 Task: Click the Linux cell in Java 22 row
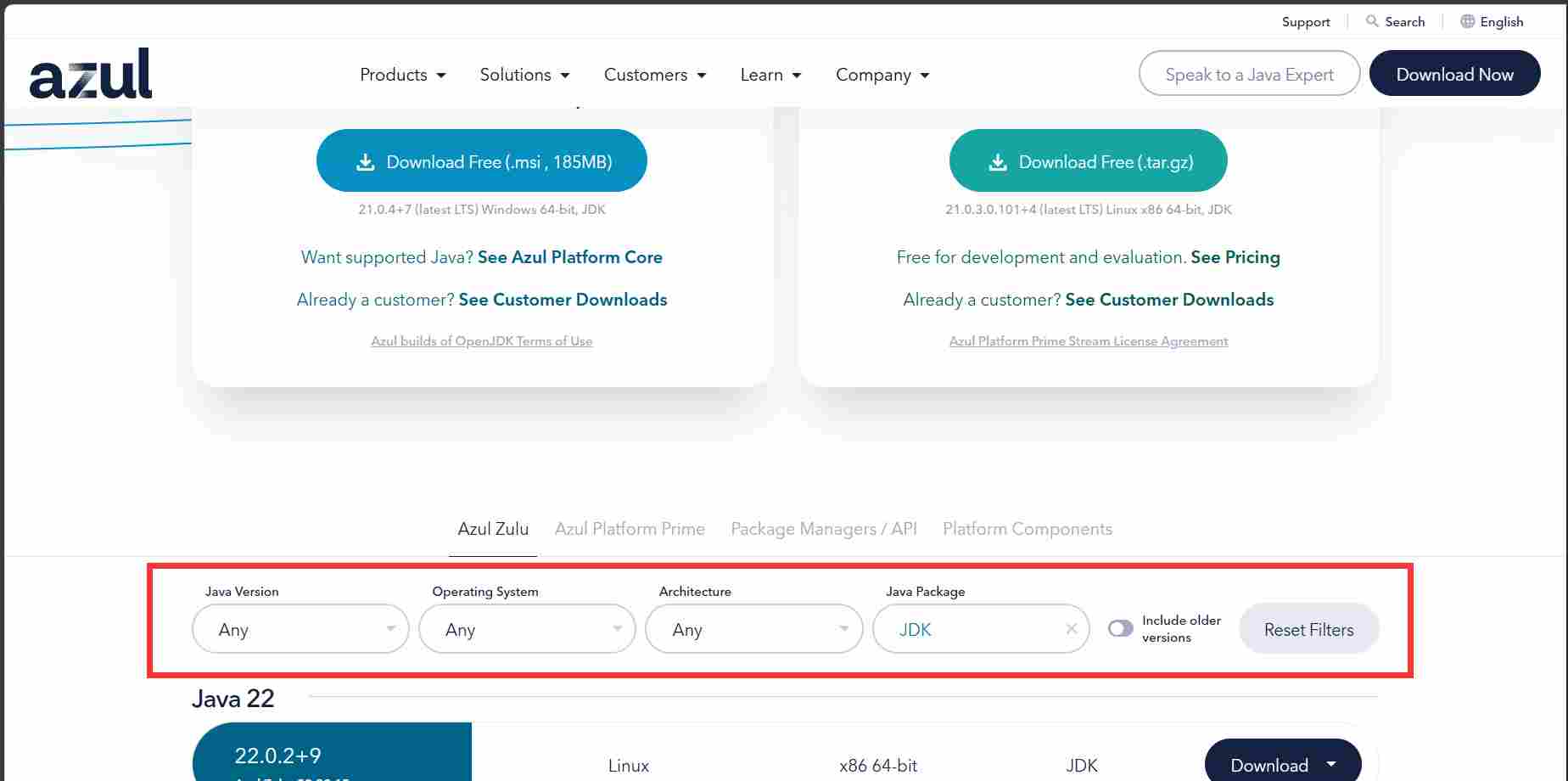click(x=629, y=765)
